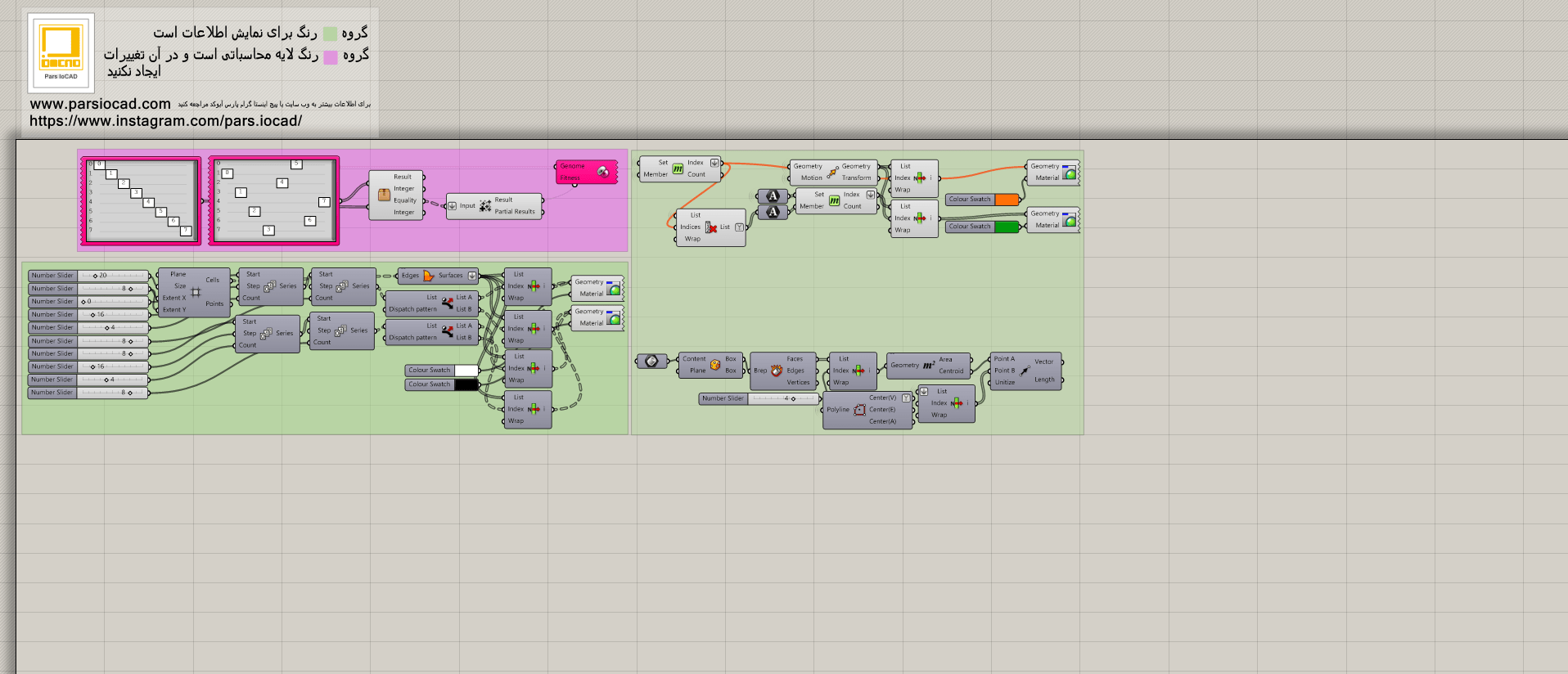Click the "Fitness" input label
The width and height of the screenshot is (1568, 674).
[x=570, y=177]
